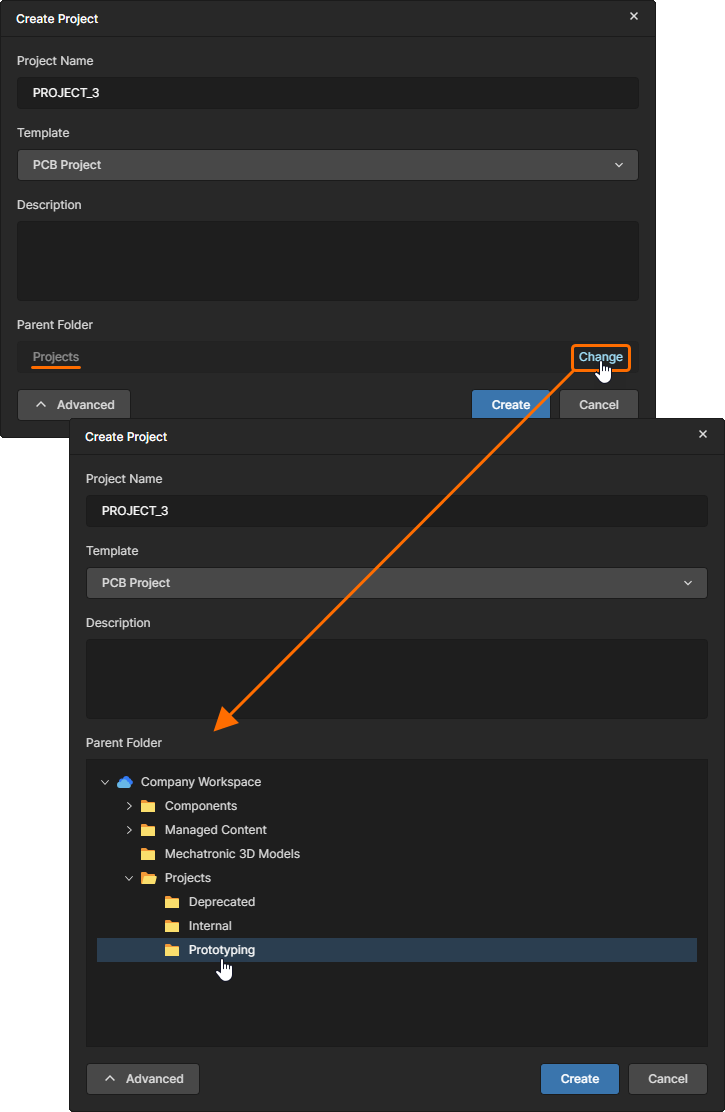The height and width of the screenshot is (1112, 725).
Task: Expand the Managed Content tree node
Action: [129, 830]
